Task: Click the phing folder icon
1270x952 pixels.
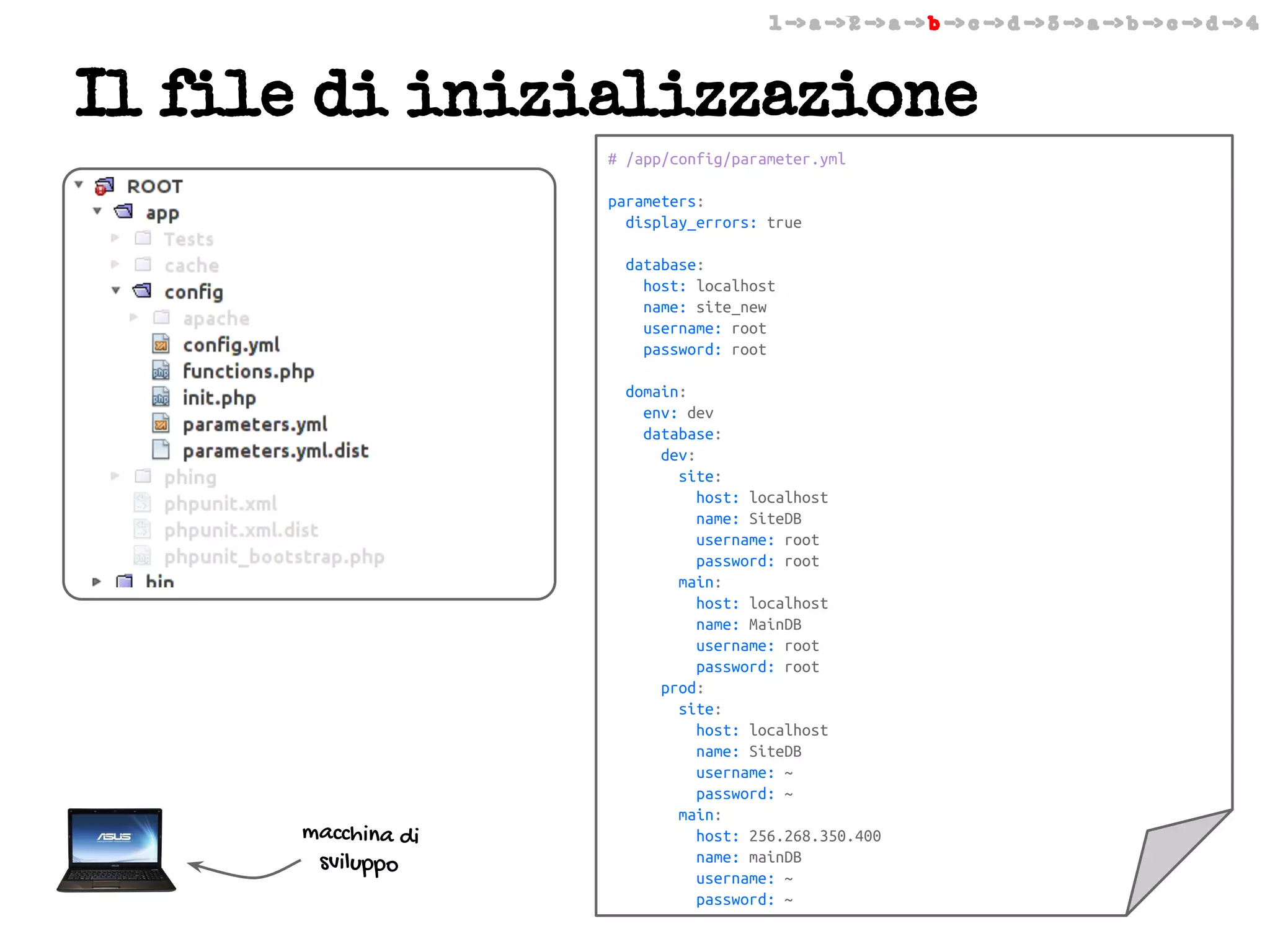Action: click(143, 476)
